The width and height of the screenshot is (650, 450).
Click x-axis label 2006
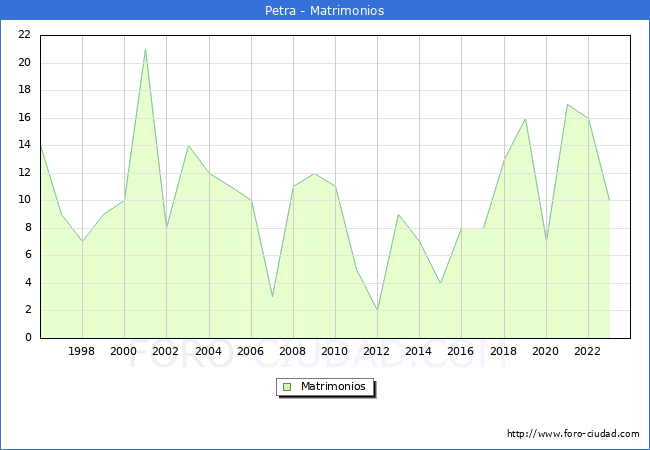(250, 351)
